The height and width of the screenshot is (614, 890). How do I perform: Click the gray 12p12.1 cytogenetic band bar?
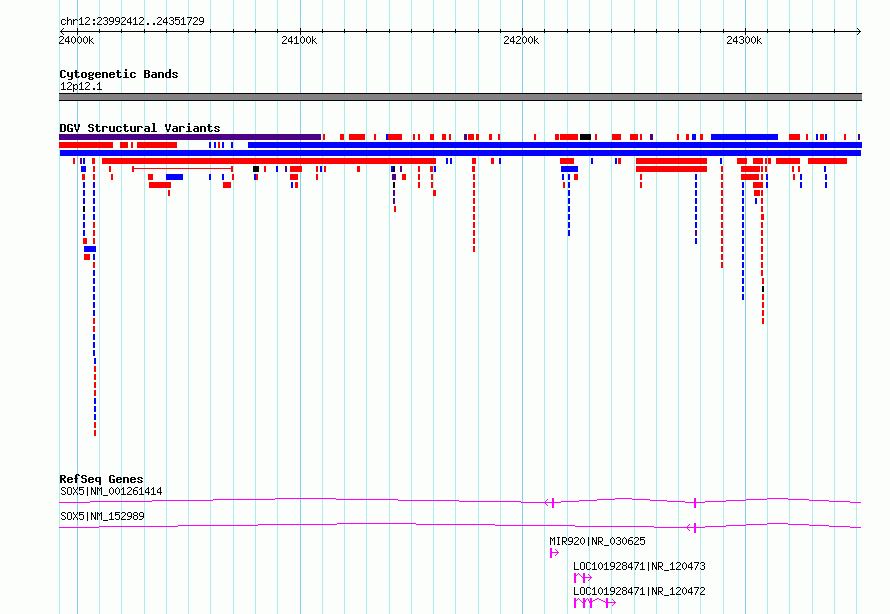point(460,97)
